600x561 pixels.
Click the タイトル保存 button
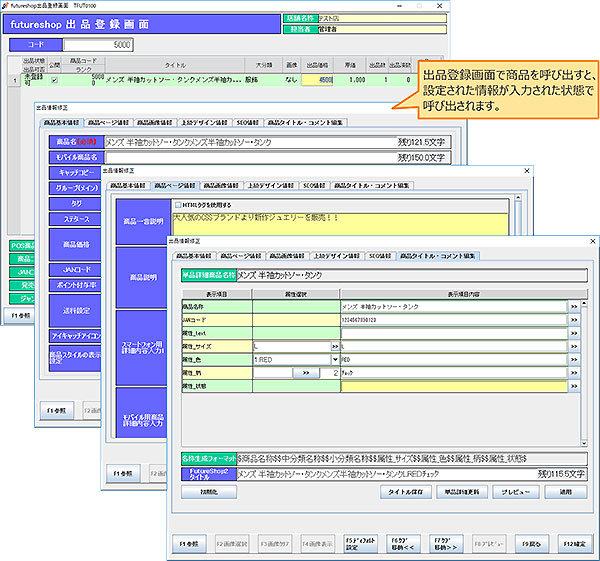click(x=405, y=492)
